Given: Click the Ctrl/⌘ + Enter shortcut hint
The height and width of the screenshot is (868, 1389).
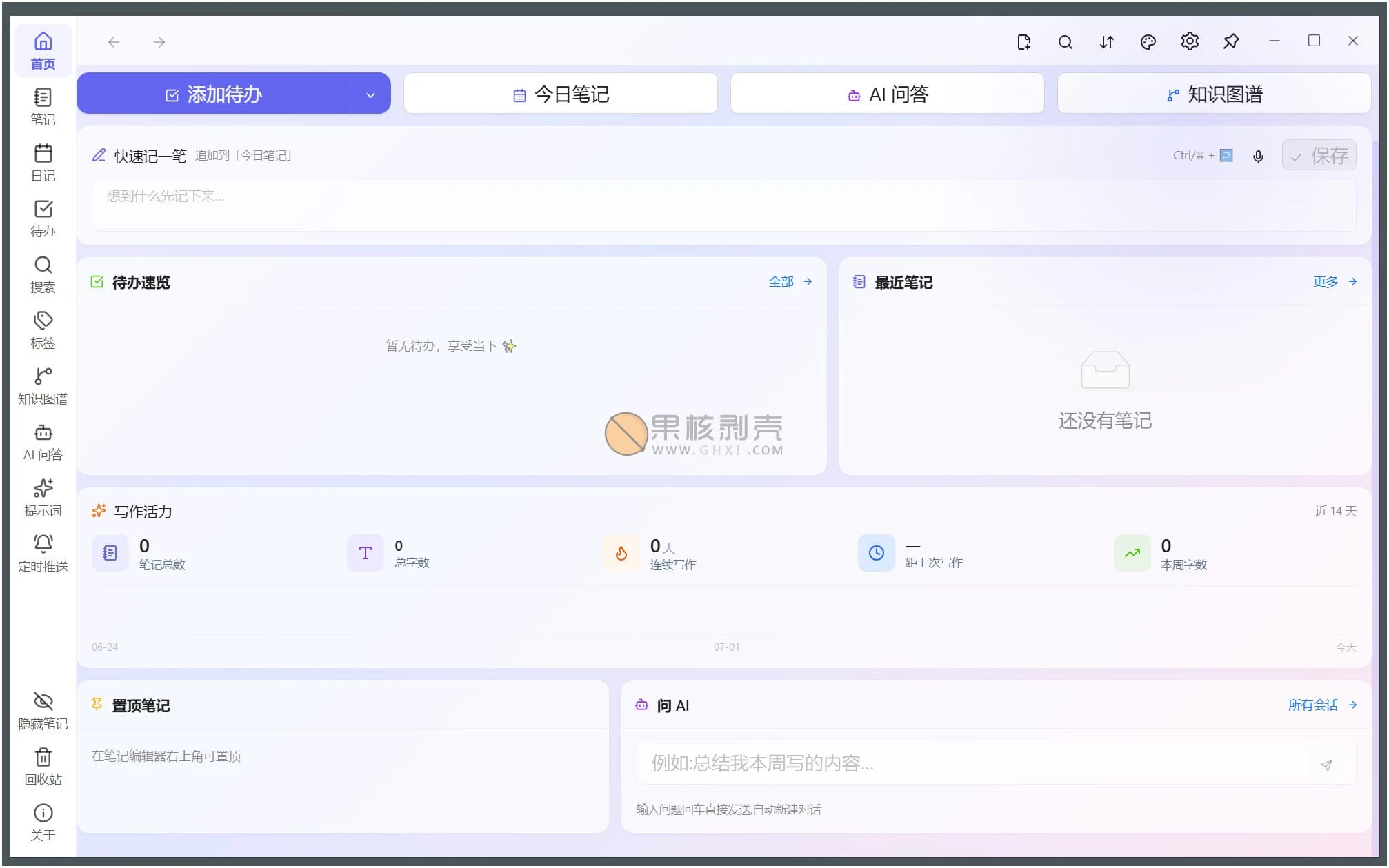Looking at the screenshot, I should pos(1203,156).
